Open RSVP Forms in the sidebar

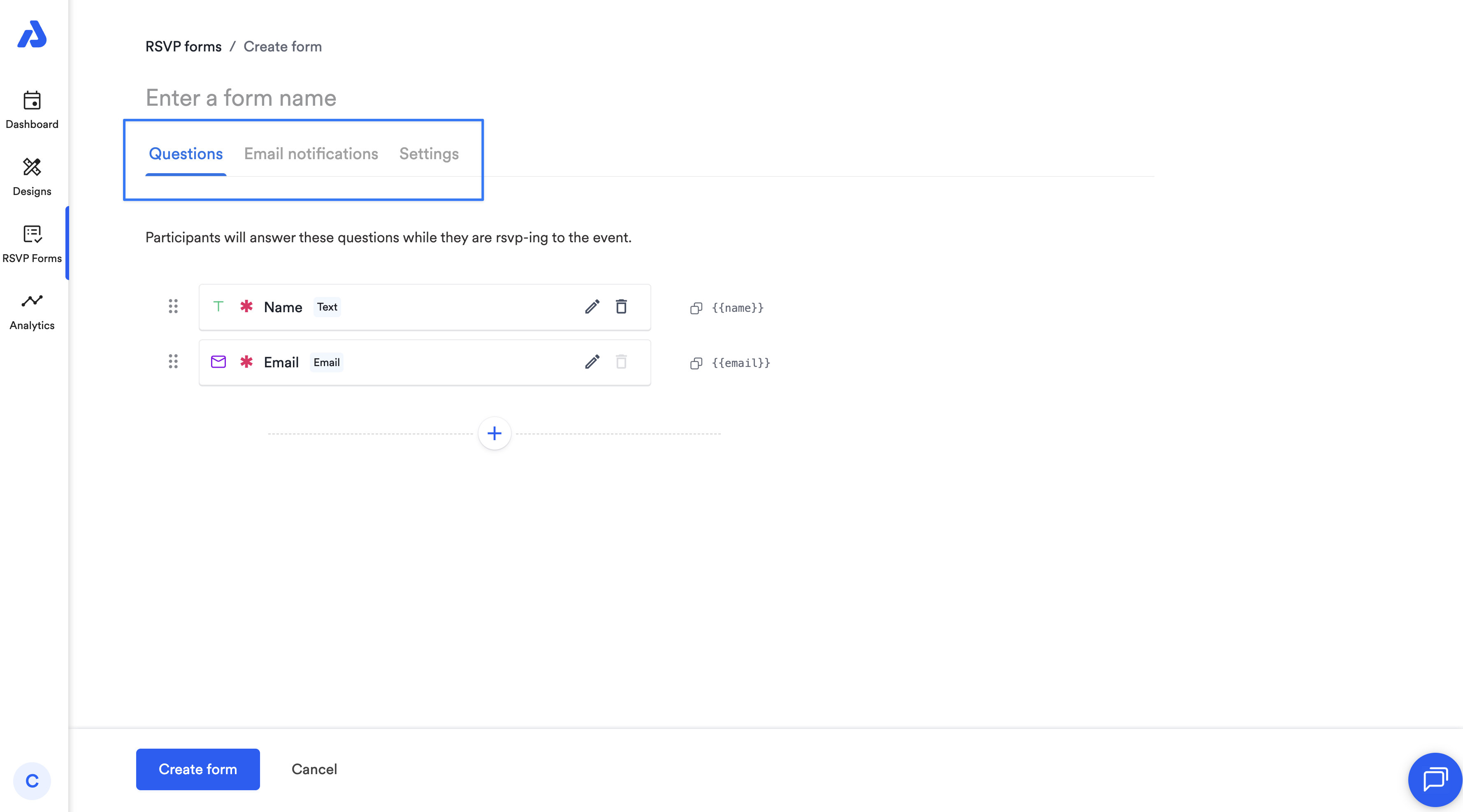point(32,244)
